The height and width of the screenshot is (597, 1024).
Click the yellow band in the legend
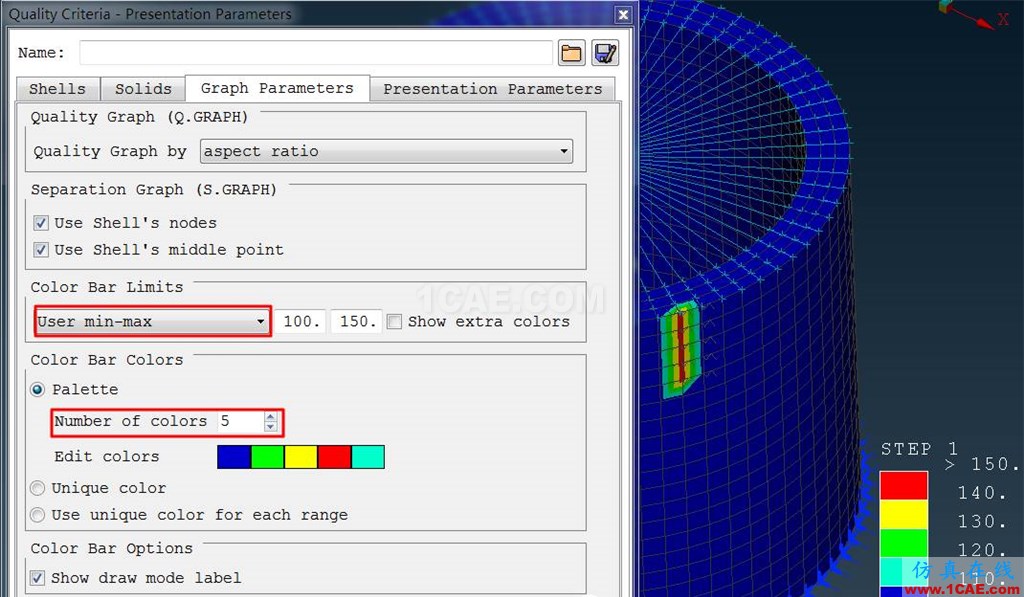pos(904,514)
